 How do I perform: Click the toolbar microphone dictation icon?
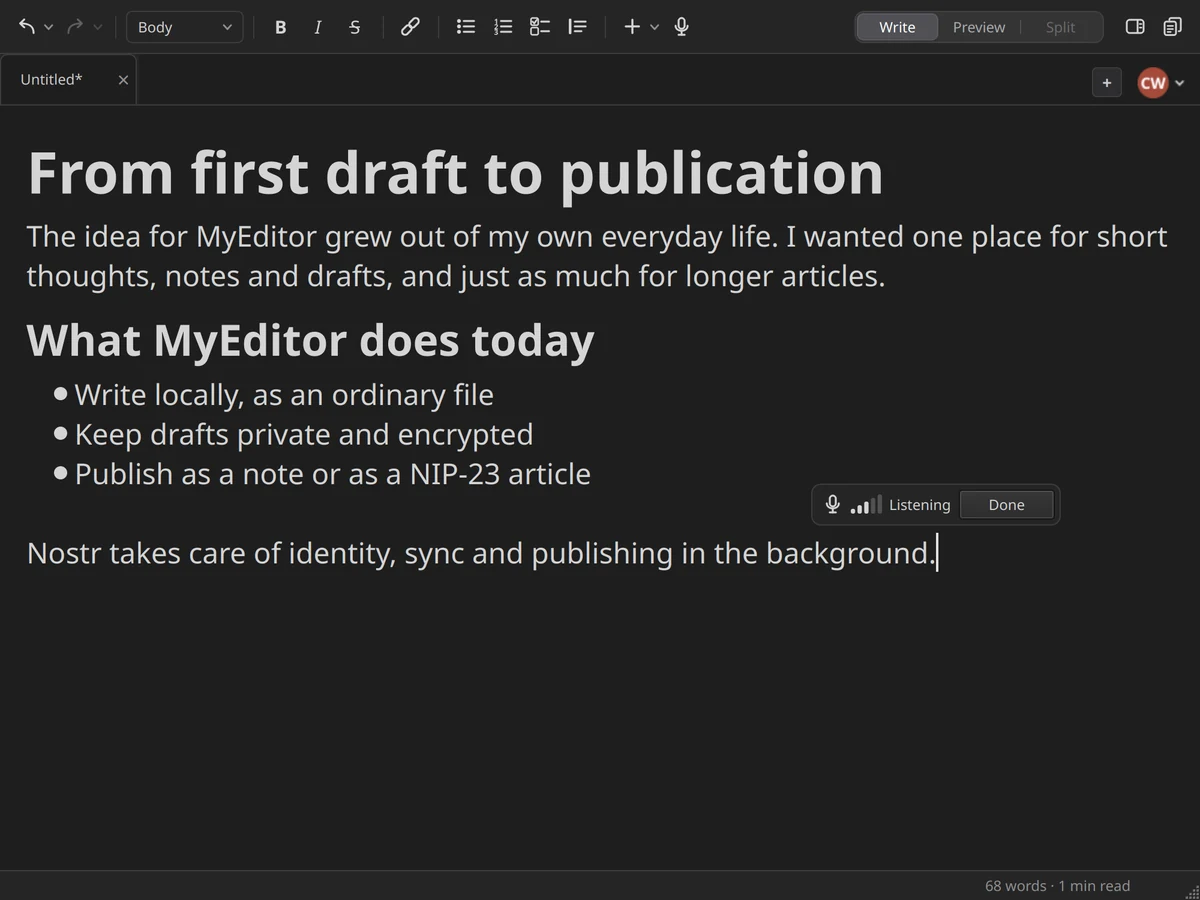[682, 27]
